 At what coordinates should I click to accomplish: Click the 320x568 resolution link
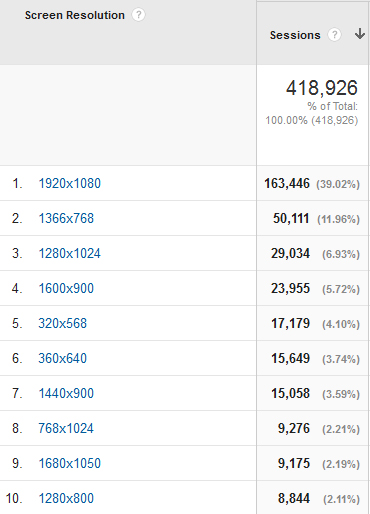pyautogui.click(x=62, y=323)
